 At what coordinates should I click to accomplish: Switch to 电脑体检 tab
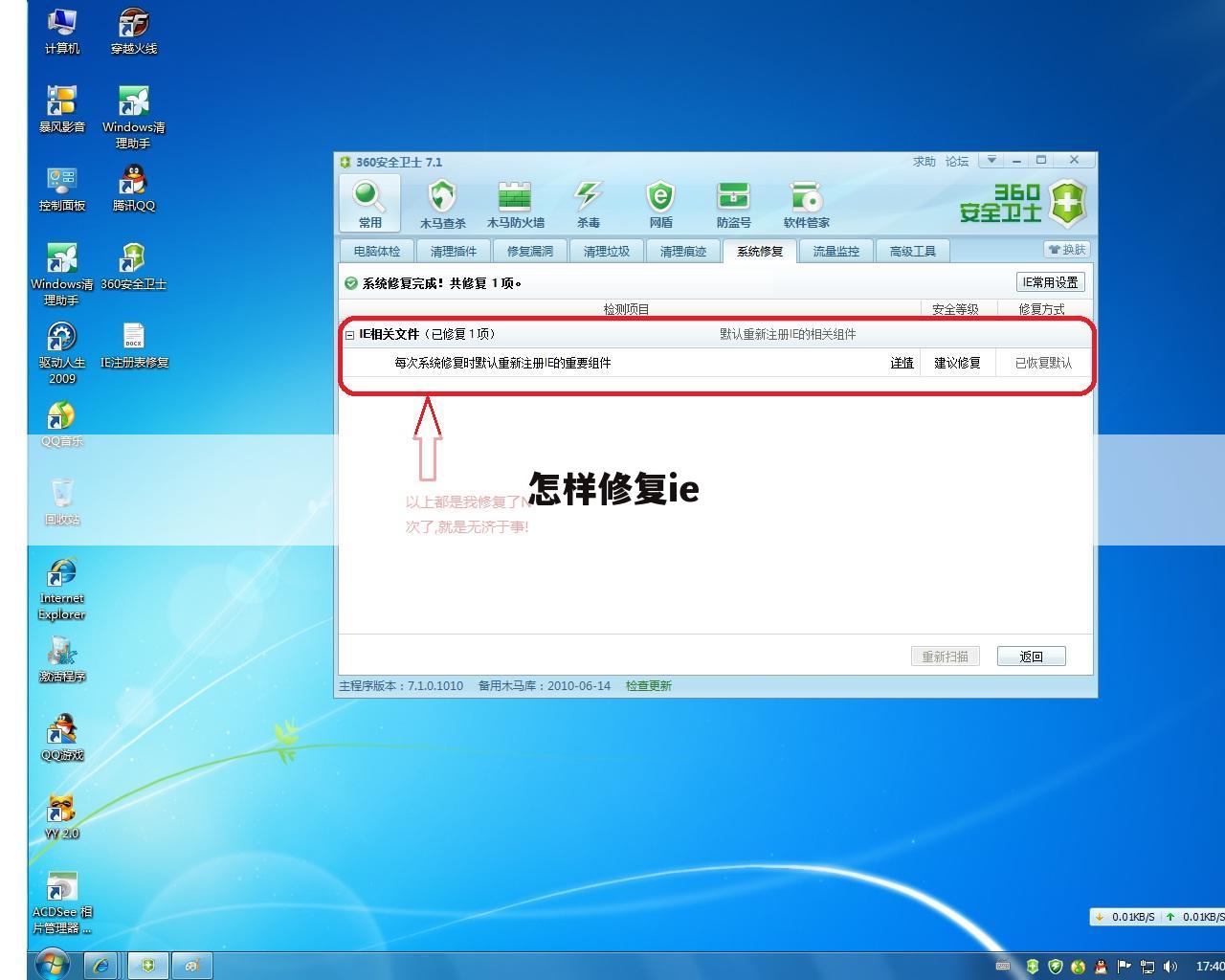click(x=377, y=251)
